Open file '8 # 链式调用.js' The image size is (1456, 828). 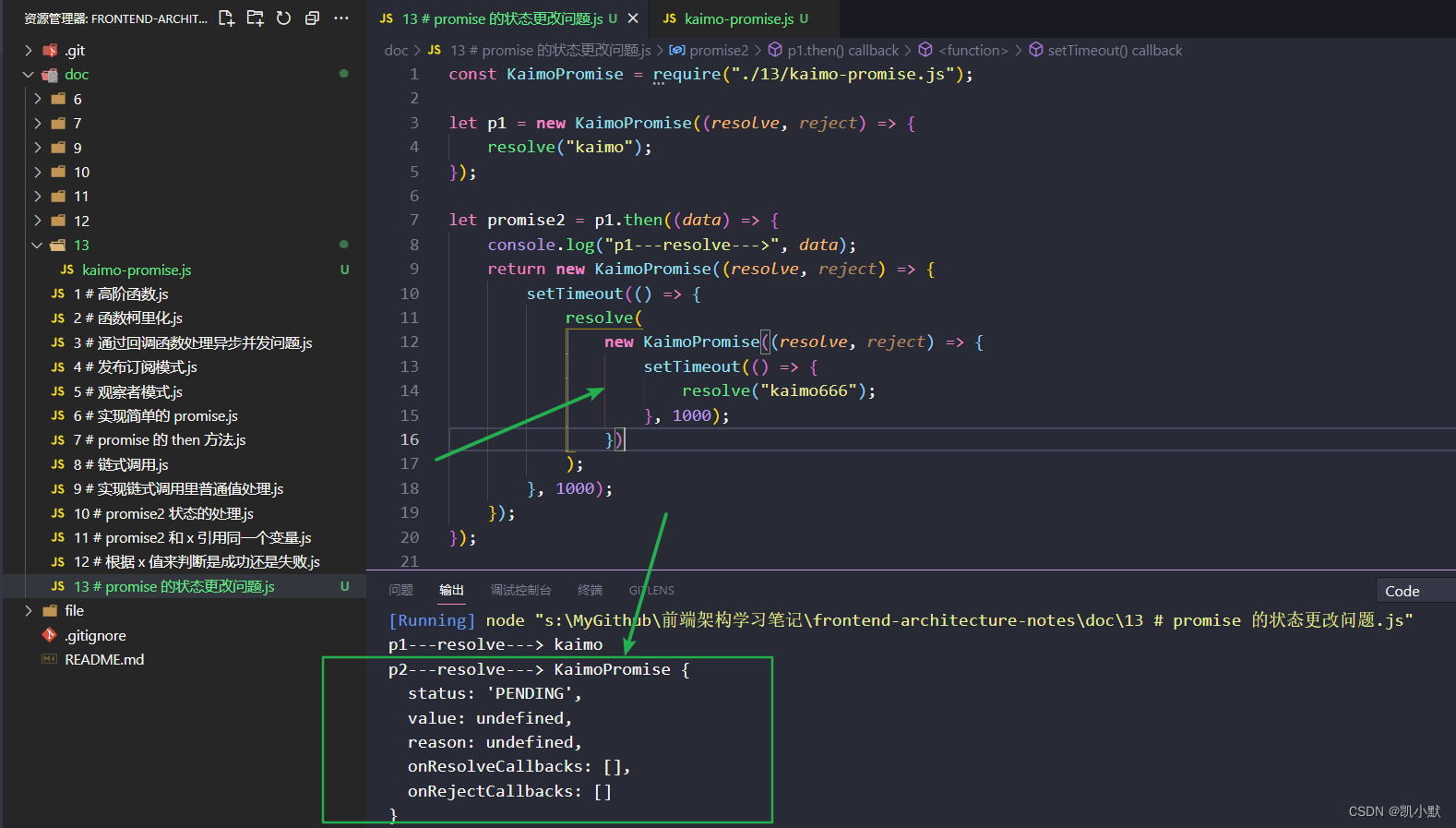[x=121, y=465]
